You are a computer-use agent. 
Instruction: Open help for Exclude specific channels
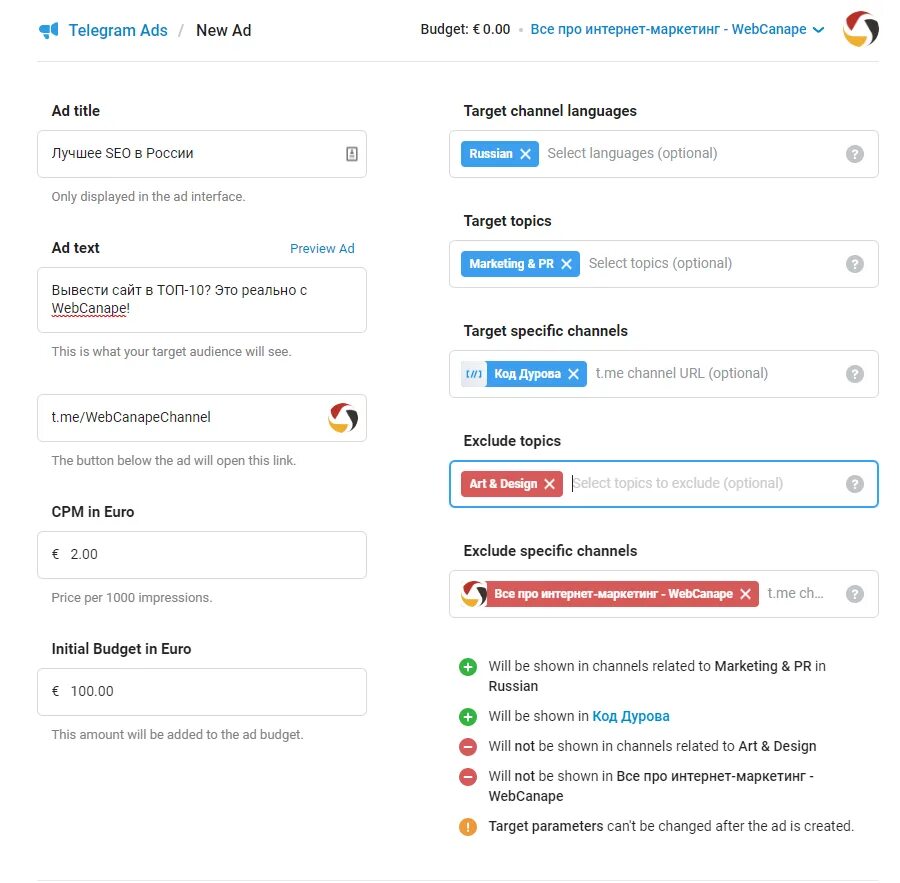click(855, 594)
